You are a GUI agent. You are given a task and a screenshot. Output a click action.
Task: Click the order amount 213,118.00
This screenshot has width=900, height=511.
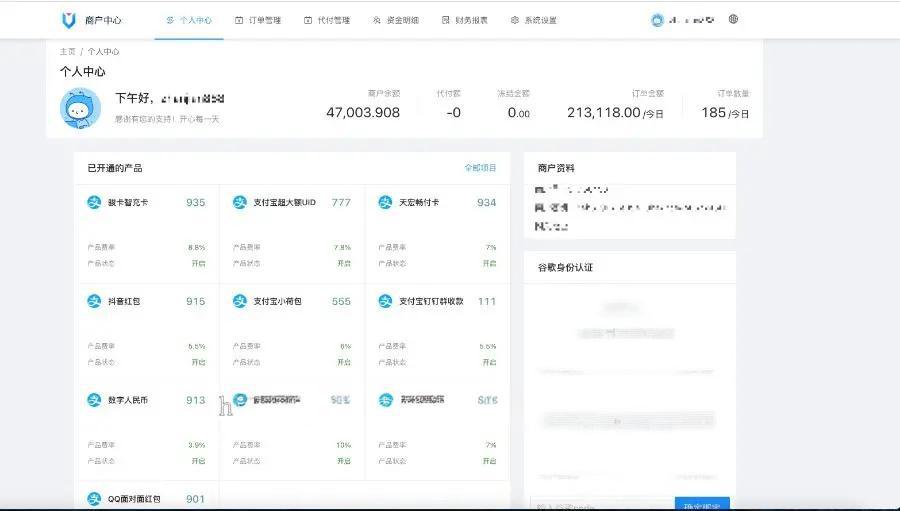[x=604, y=113]
